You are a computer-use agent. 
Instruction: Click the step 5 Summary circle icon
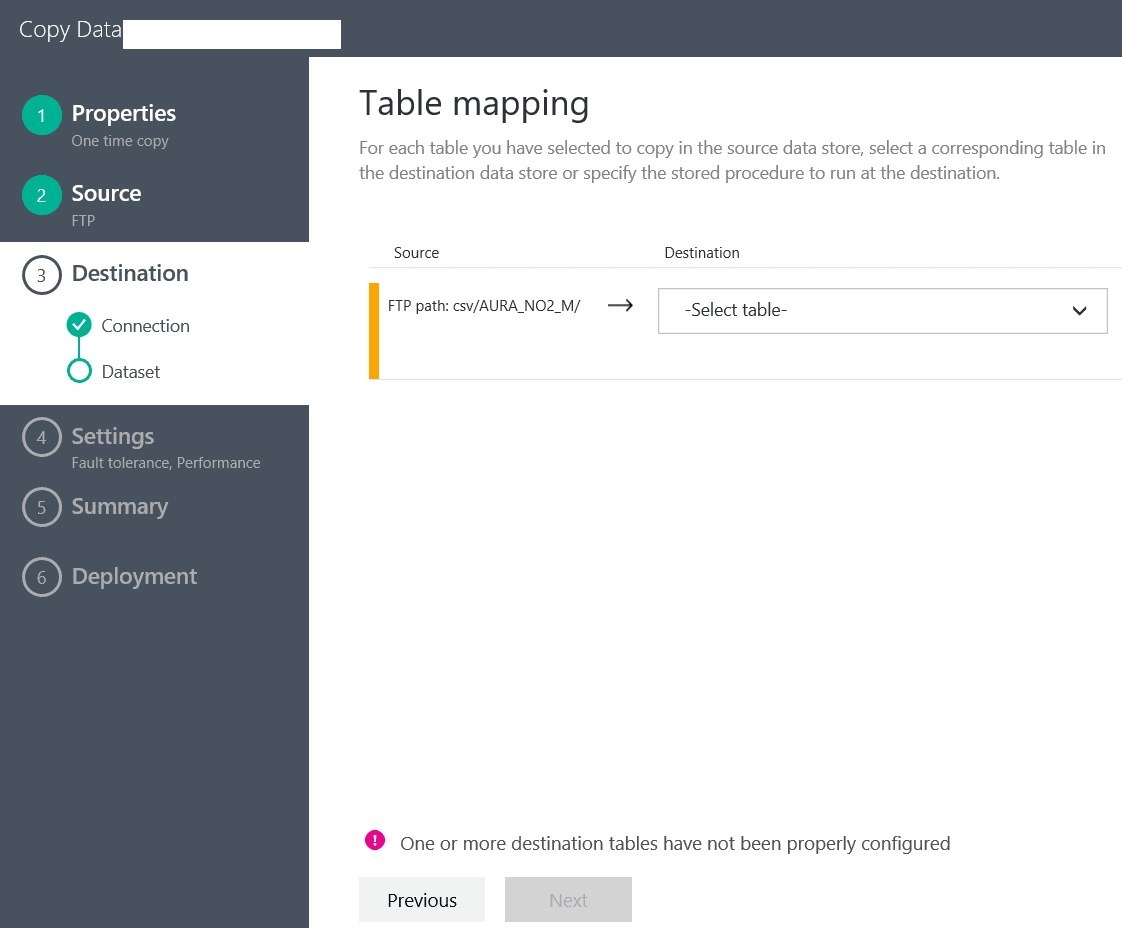[x=42, y=507]
